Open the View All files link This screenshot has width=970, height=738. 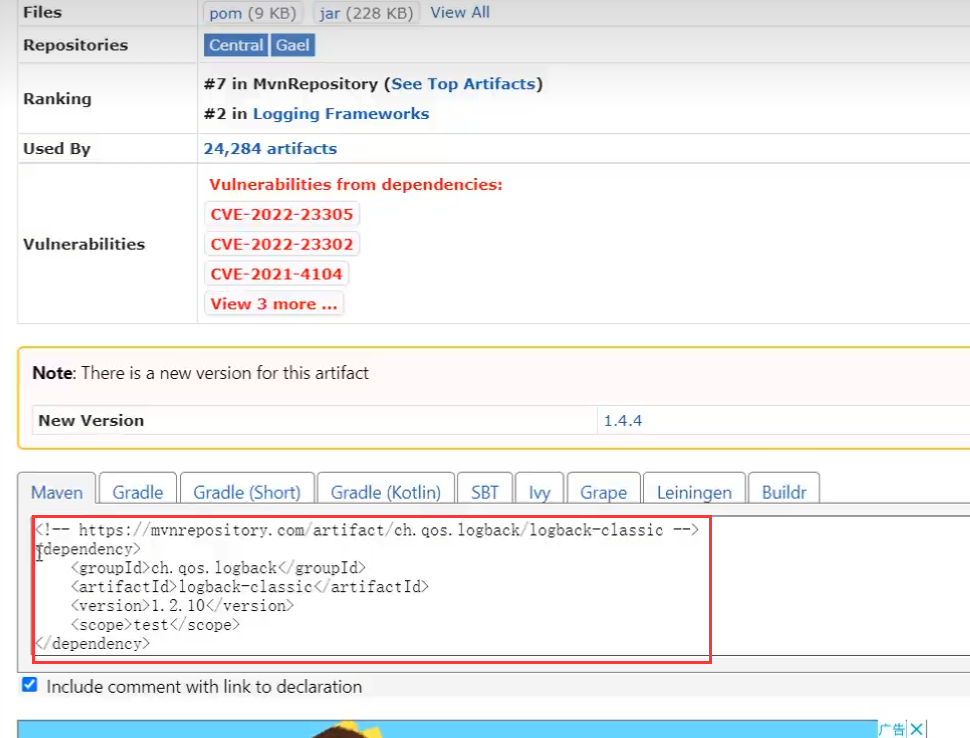coord(460,12)
